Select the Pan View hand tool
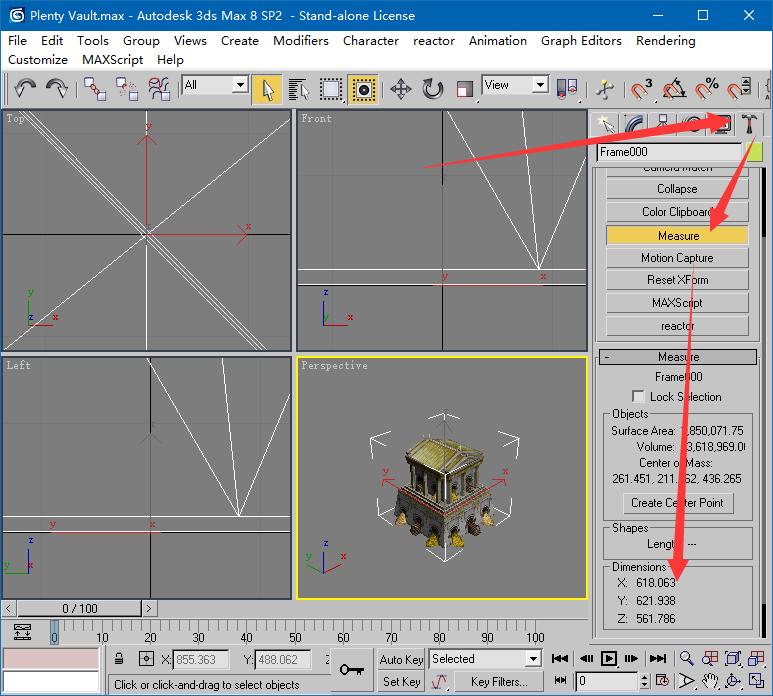Image resolution: width=773 pixels, height=696 pixels. (x=710, y=681)
